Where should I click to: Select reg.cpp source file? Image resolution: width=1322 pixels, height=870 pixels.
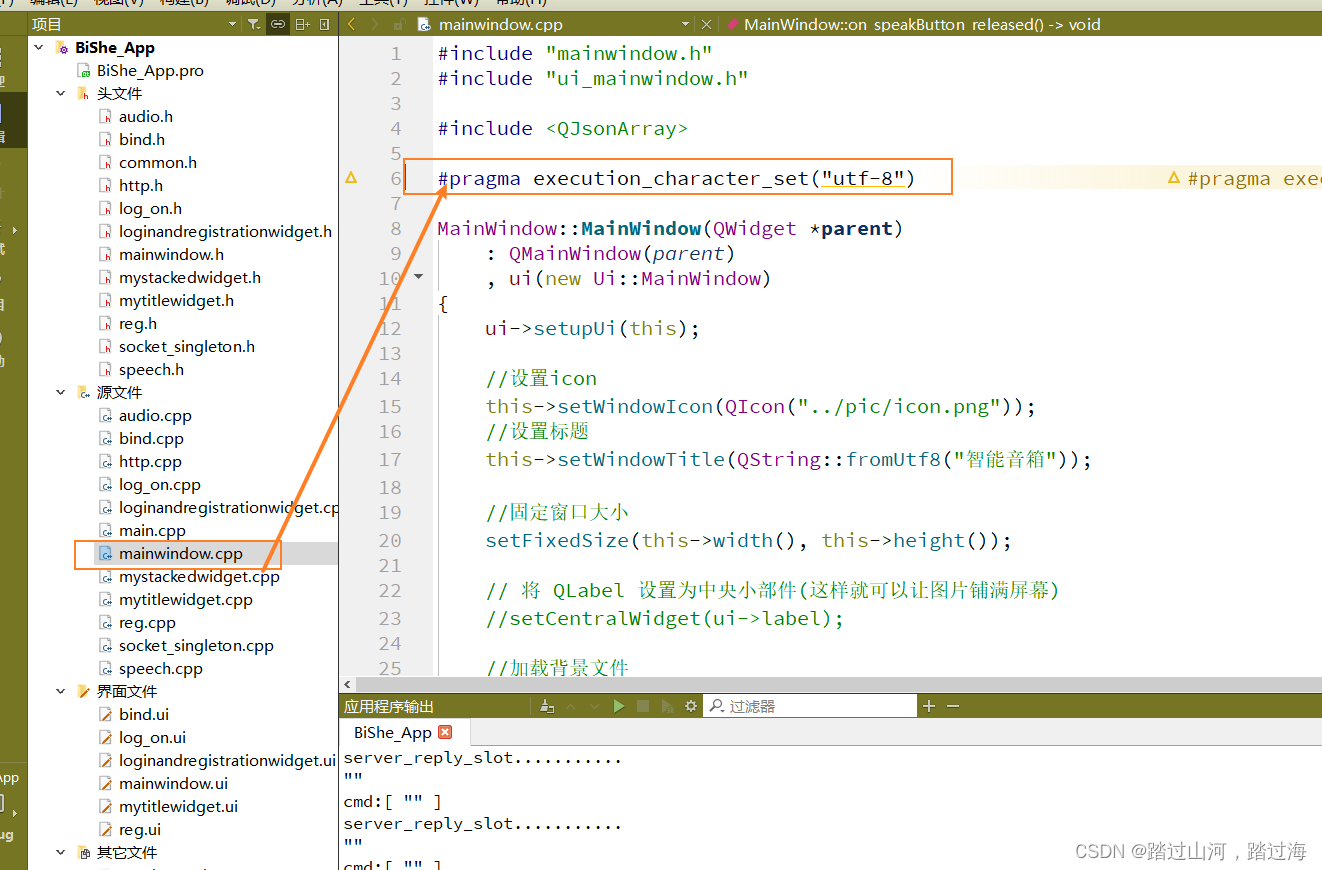coord(147,622)
